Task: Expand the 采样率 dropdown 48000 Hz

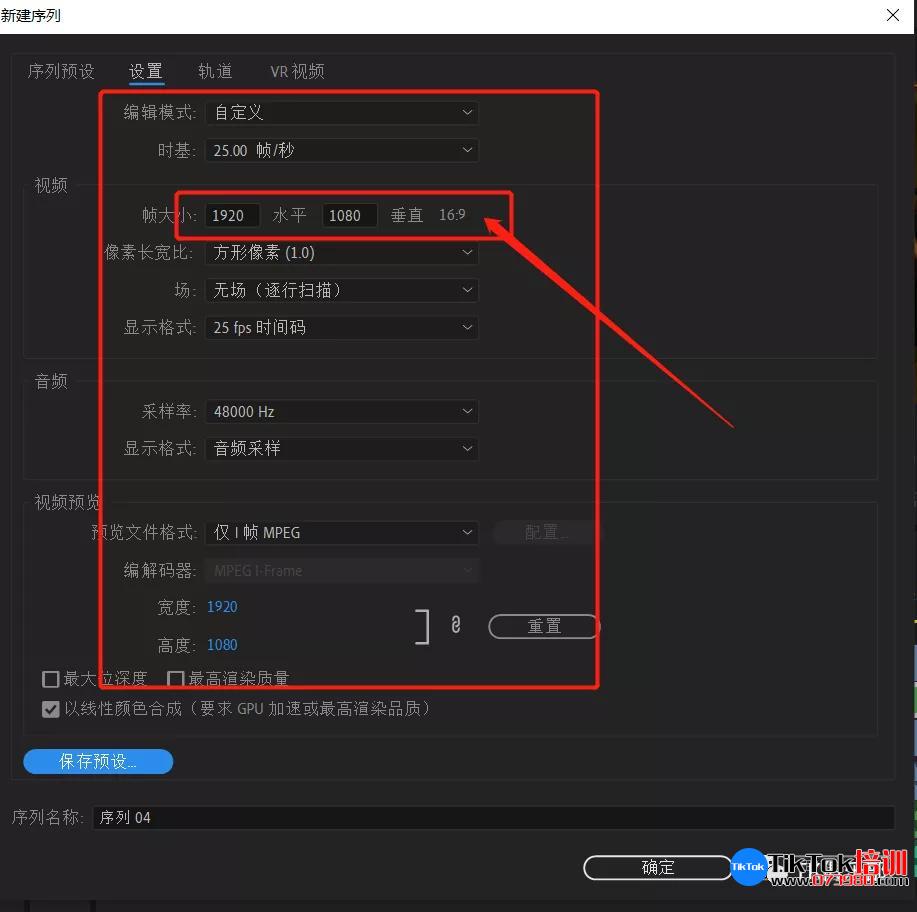Action: (x=342, y=412)
